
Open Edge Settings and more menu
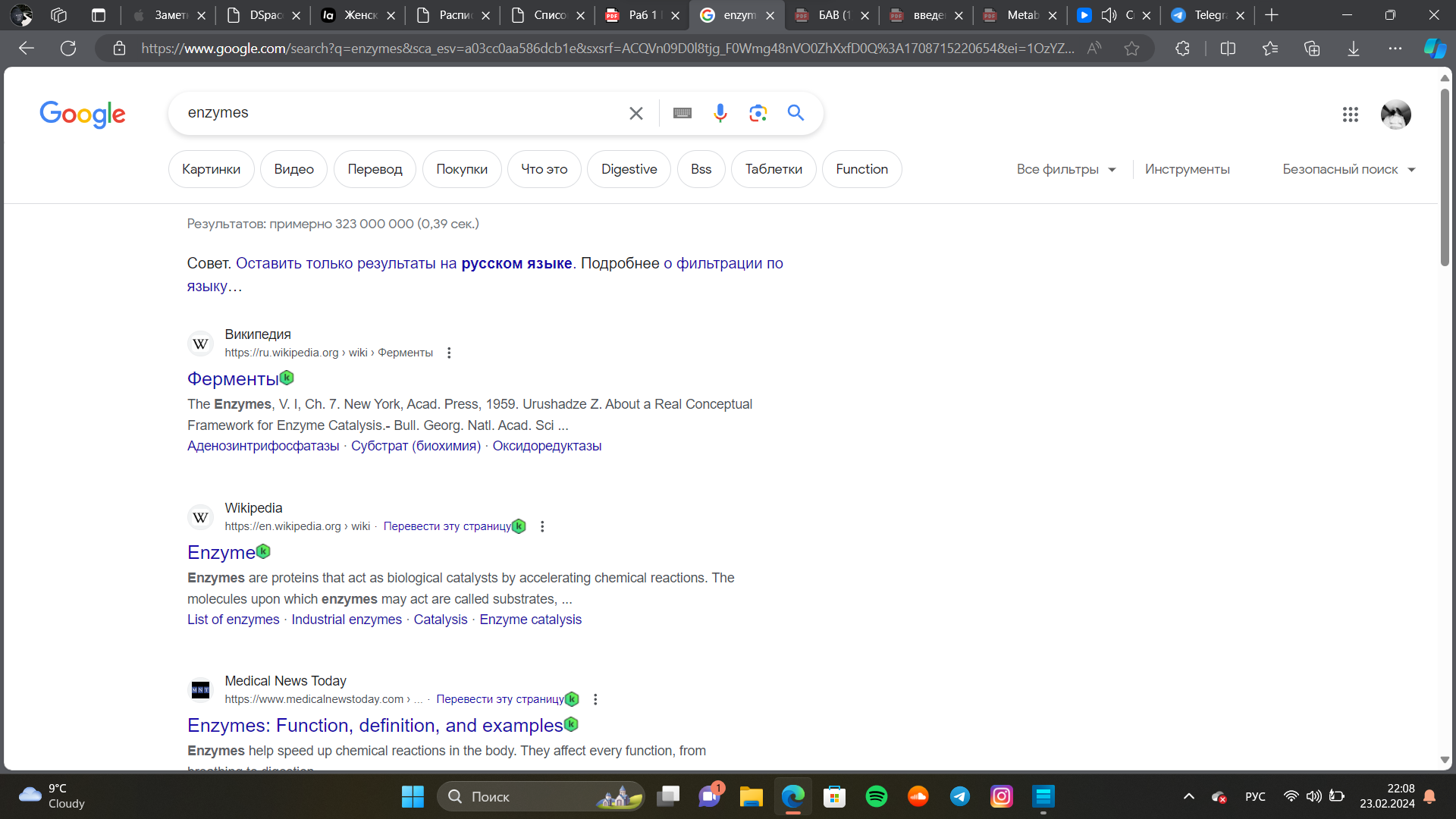tap(1395, 49)
